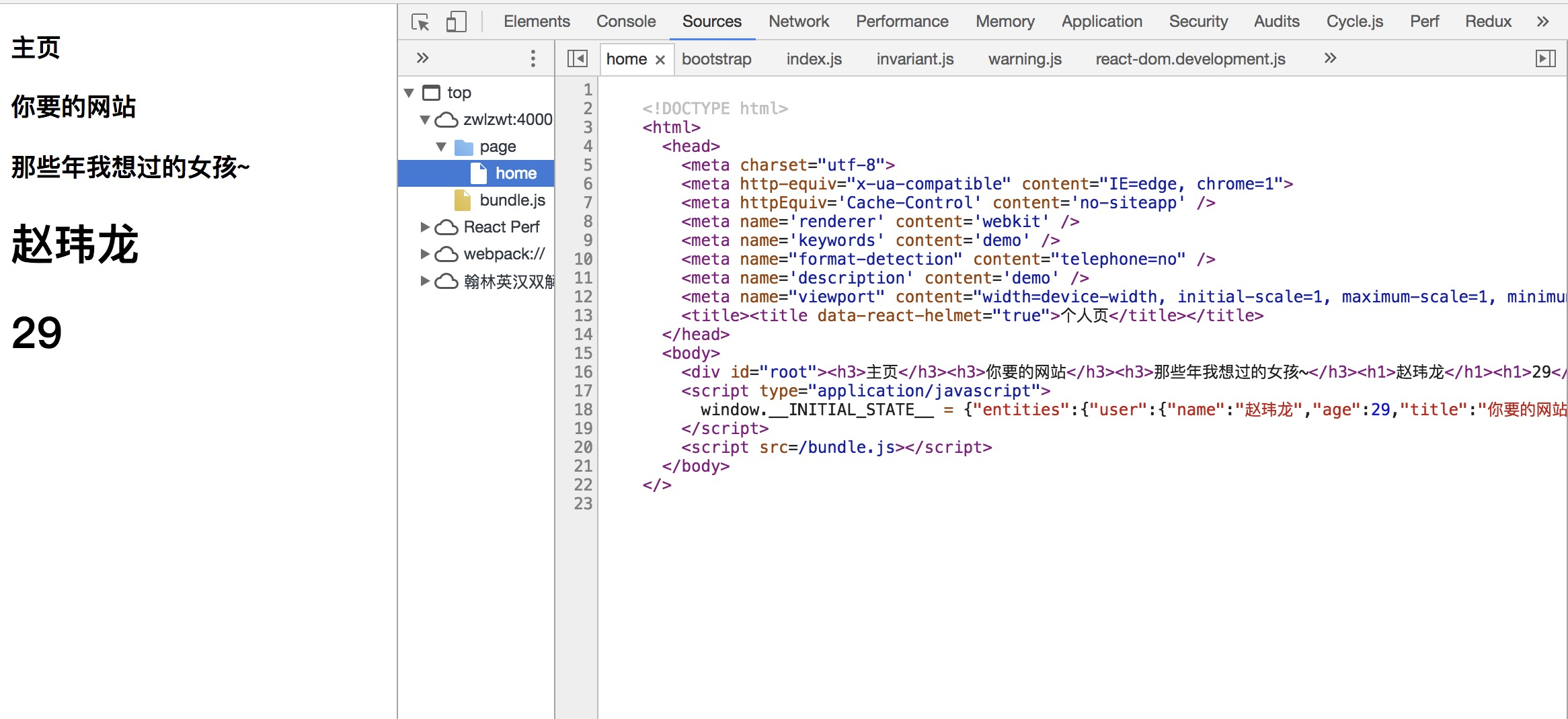Switch to the Application tab
Viewport: 1568px width, 719px height.
tap(1102, 22)
